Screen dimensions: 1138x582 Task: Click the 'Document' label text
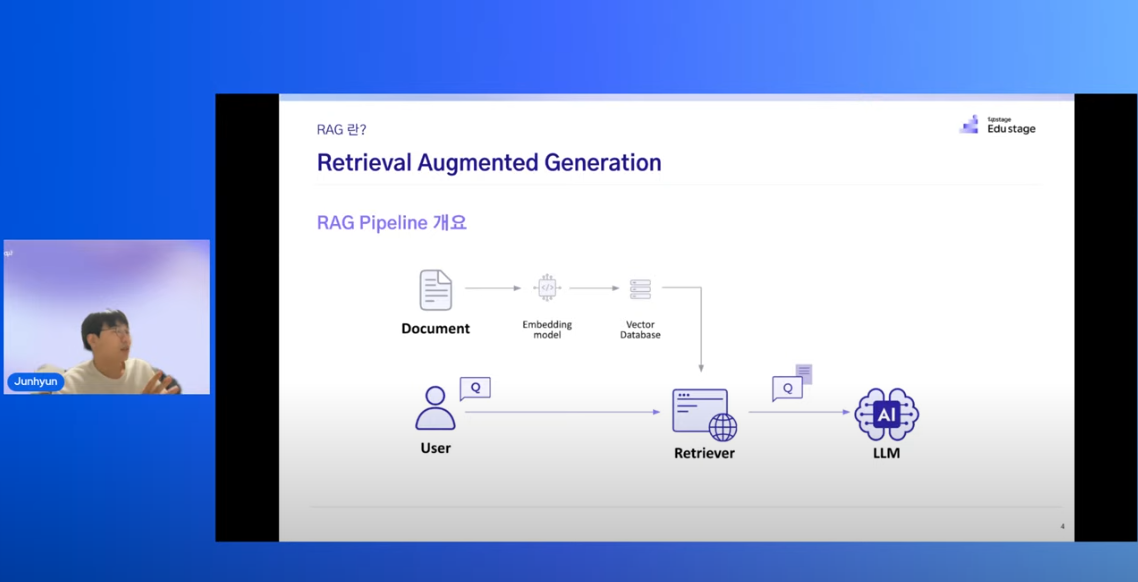pos(435,328)
